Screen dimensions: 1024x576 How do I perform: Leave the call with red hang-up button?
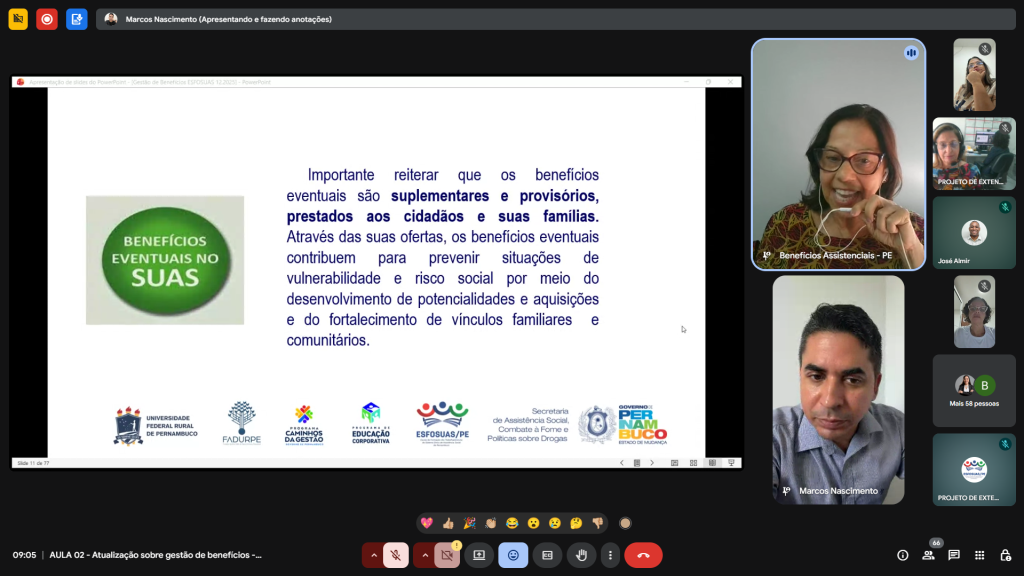point(643,555)
